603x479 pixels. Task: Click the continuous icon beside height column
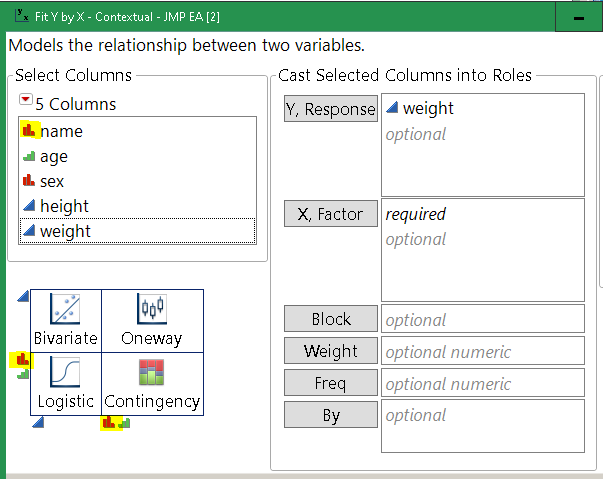(28, 206)
